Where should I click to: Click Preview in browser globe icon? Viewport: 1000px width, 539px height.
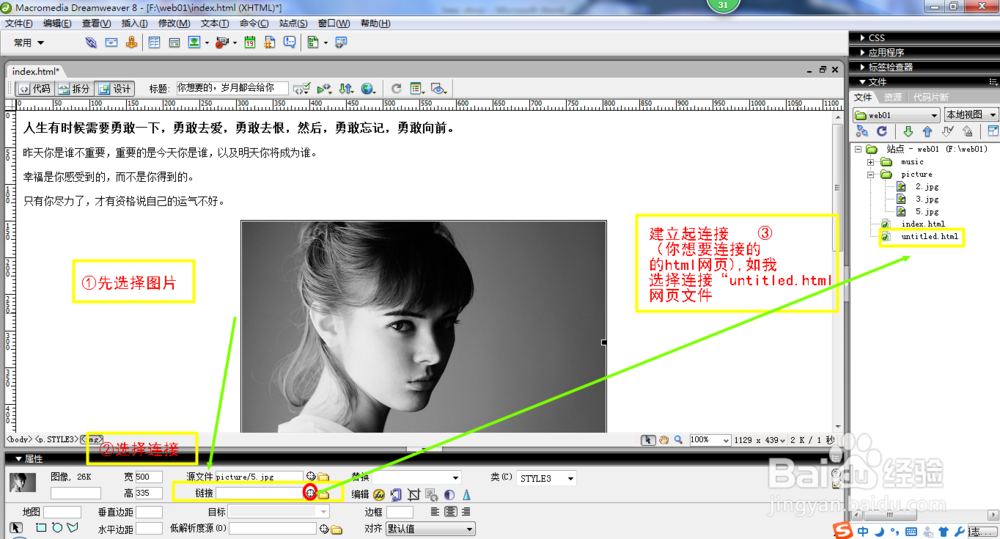click(x=368, y=89)
